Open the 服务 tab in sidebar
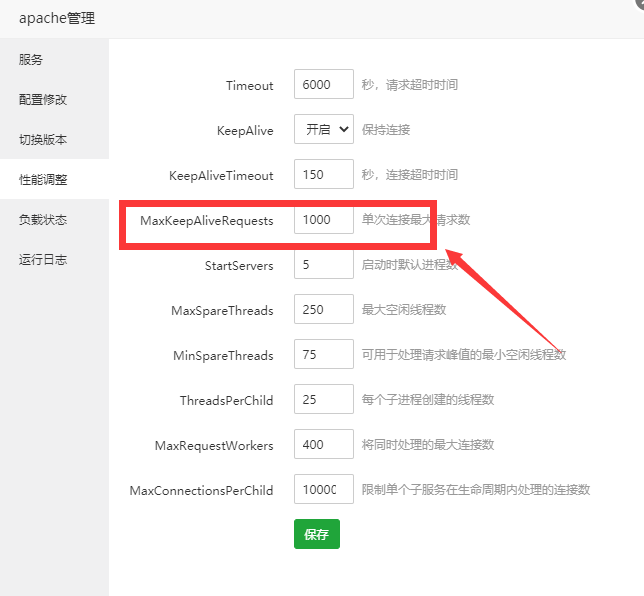The width and height of the screenshot is (644, 596). (x=31, y=60)
